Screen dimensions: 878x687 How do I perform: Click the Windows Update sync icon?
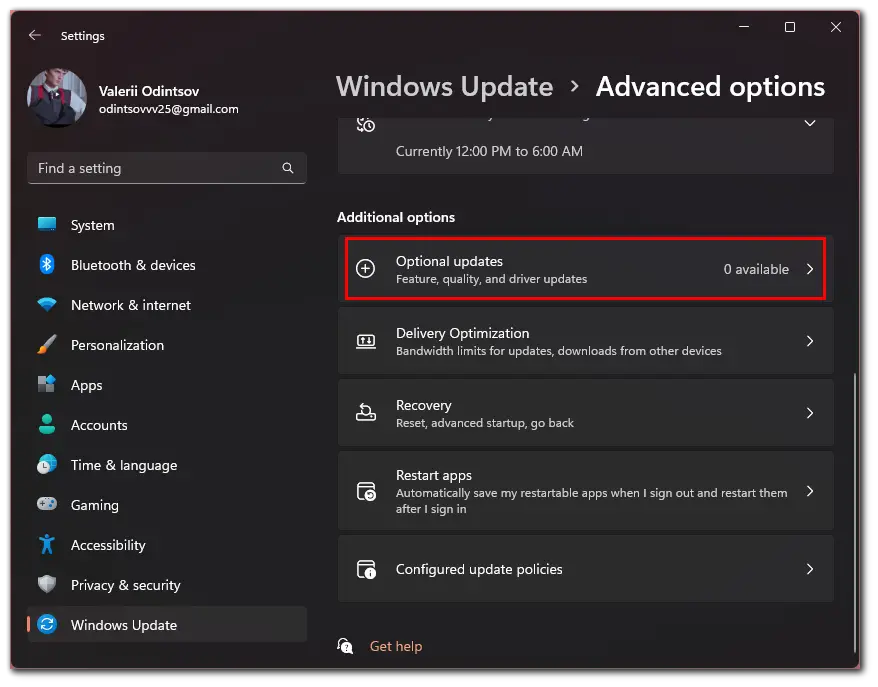[x=47, y=624]
